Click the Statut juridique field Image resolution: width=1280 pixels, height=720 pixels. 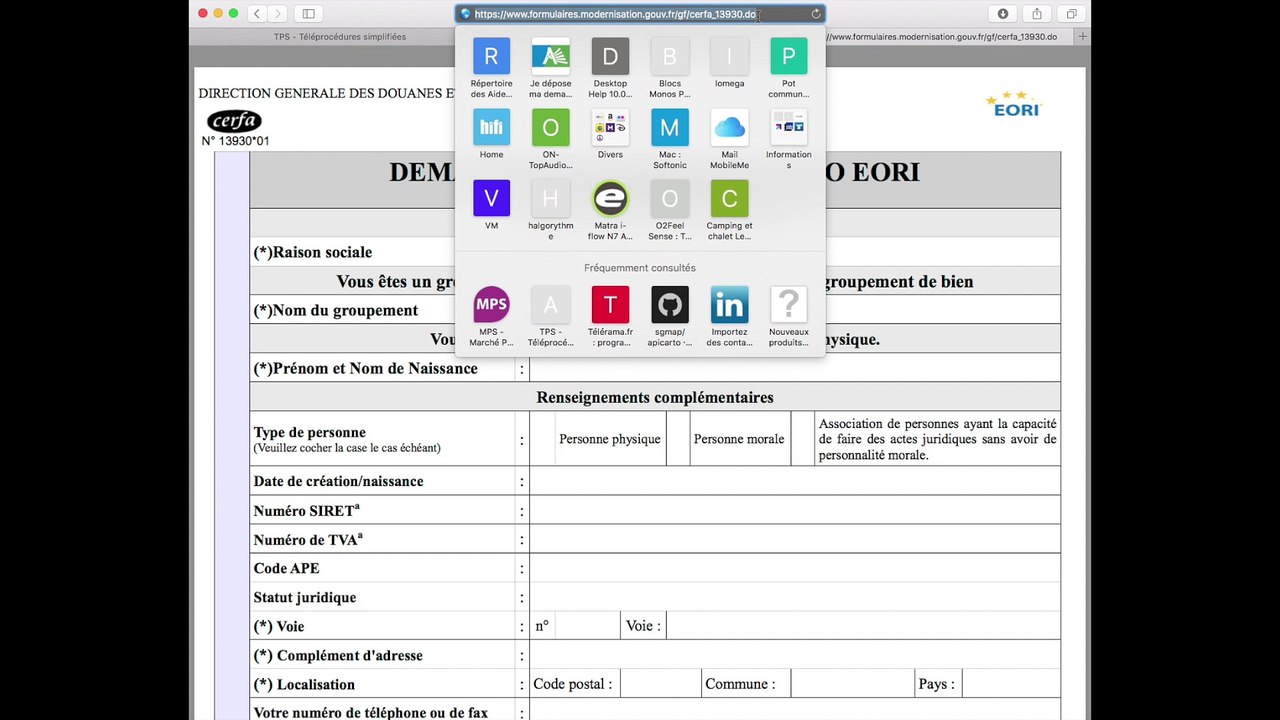[794, 597]
